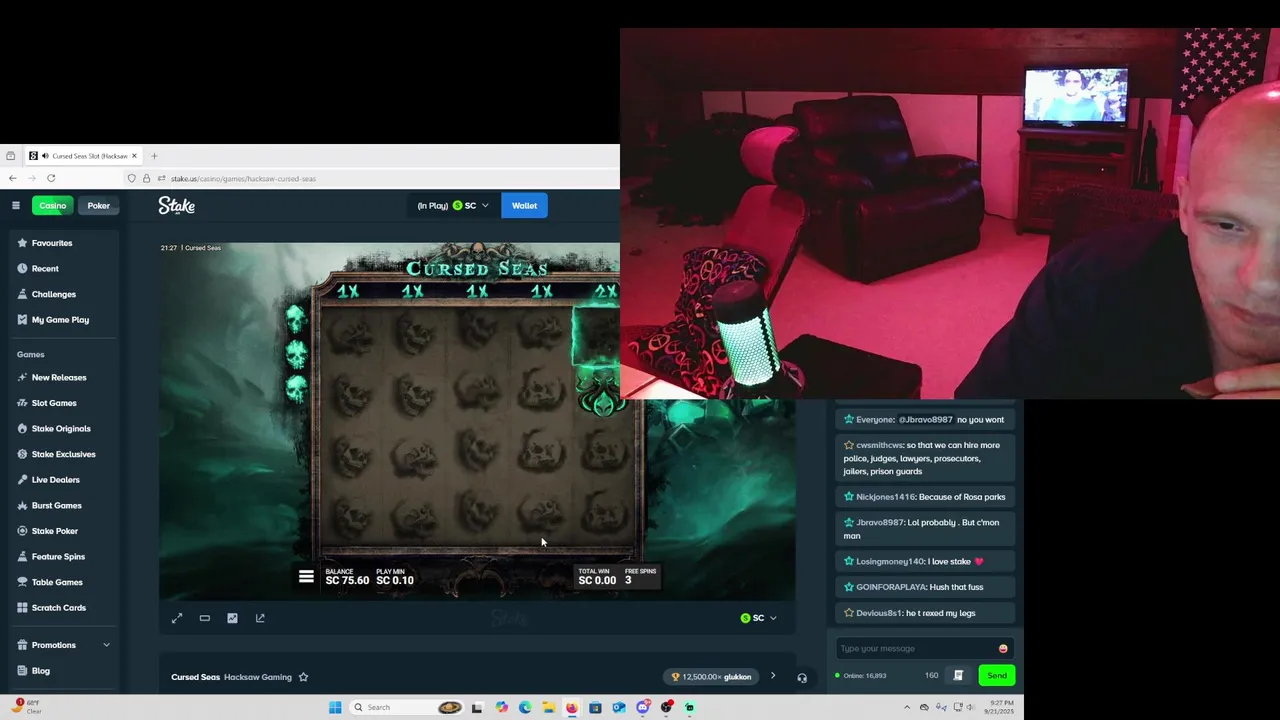Favourite Cursed Seas with star icon

303,677
